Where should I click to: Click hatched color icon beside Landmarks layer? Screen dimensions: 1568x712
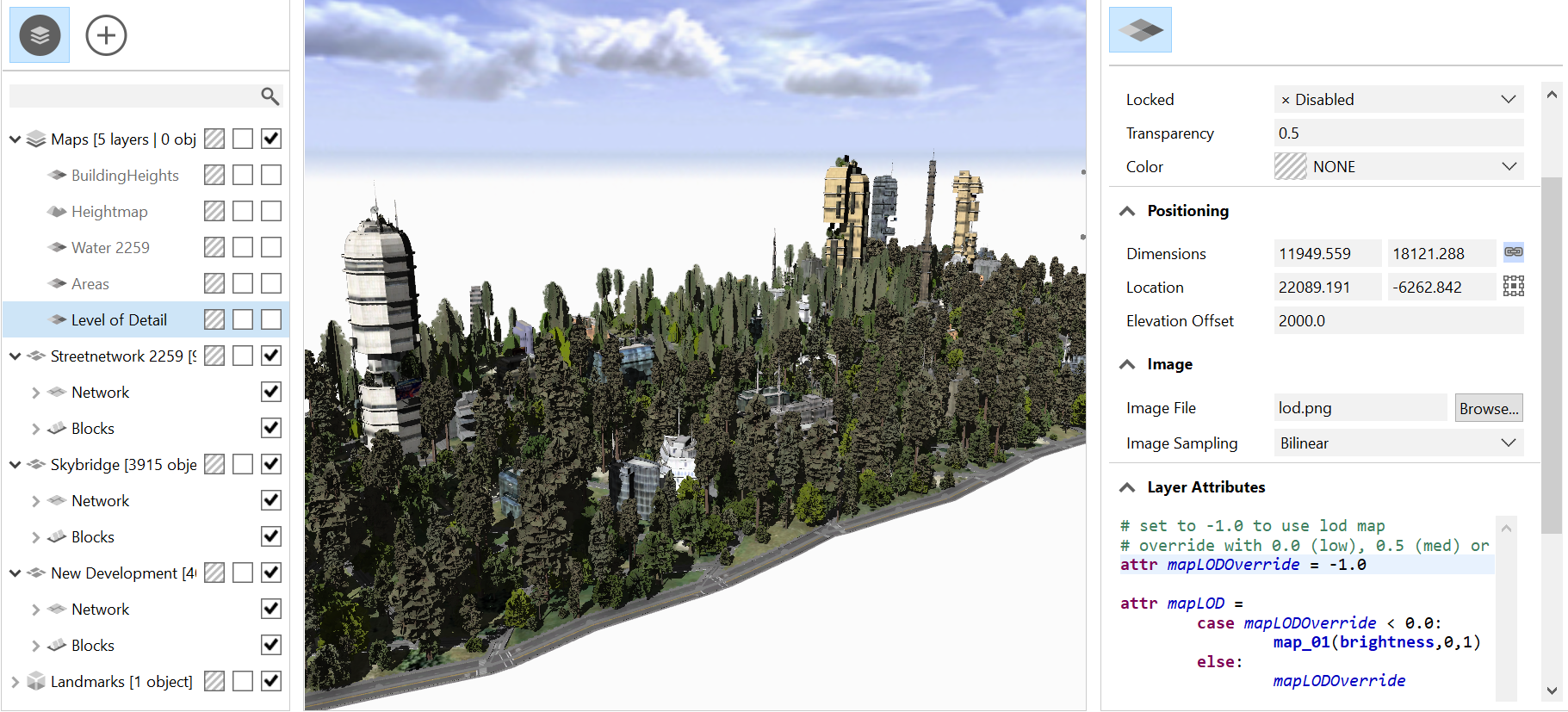click(214, 682)
